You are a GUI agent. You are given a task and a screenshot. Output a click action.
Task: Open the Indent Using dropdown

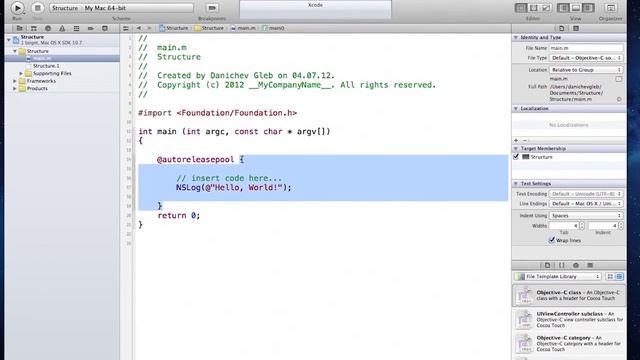[x=586, y=215]
